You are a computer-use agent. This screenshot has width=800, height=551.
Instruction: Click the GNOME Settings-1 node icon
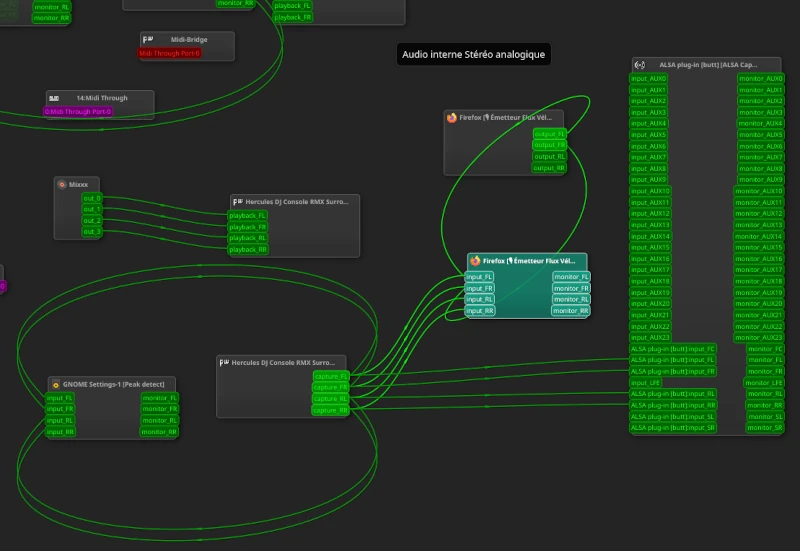55,384
